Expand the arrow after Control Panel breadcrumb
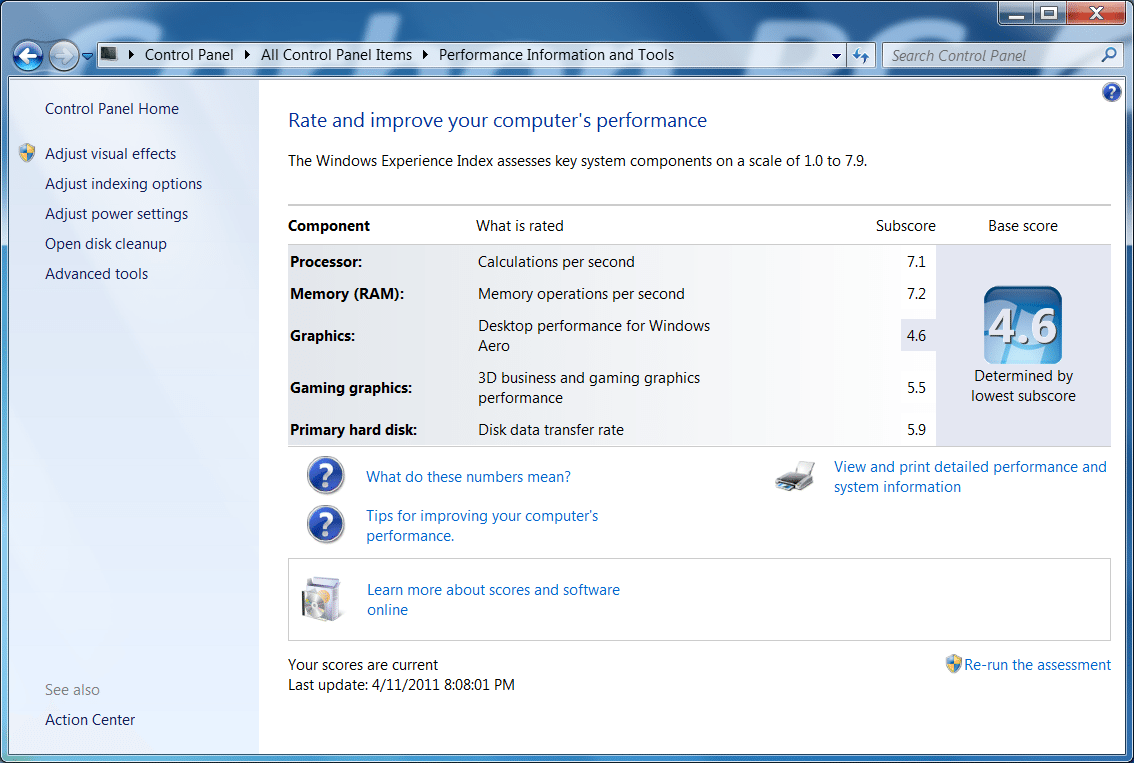This screenshot has height=763, width=1134. 247,55
